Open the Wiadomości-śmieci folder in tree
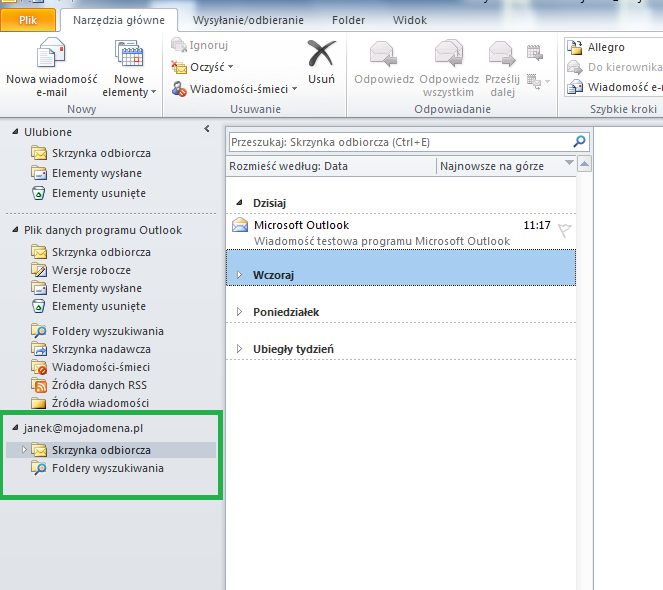This screenshot has height=590, width=663. 101,367
